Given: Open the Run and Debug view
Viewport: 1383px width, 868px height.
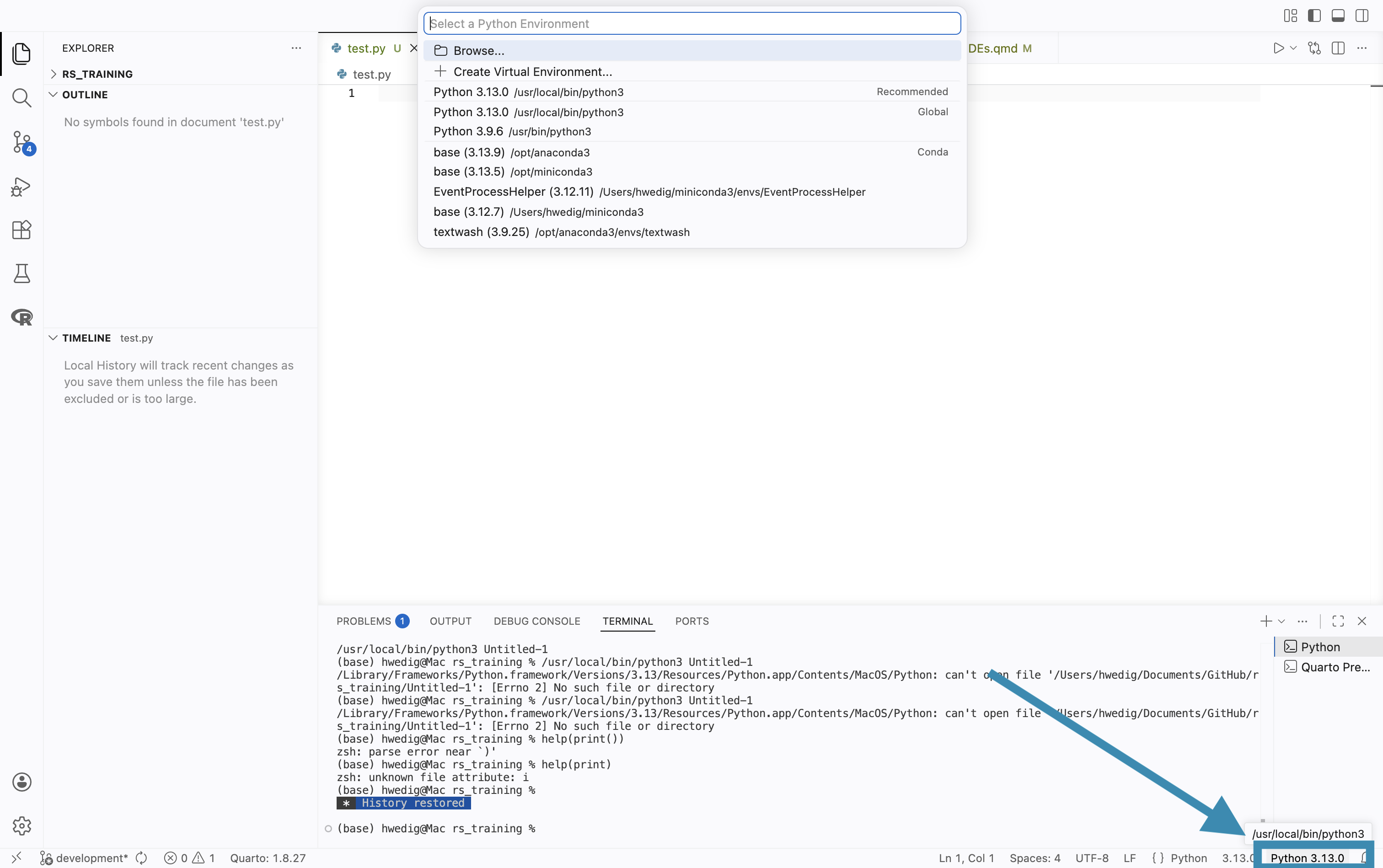Looking at the screenshot, I should click(21, 187).
